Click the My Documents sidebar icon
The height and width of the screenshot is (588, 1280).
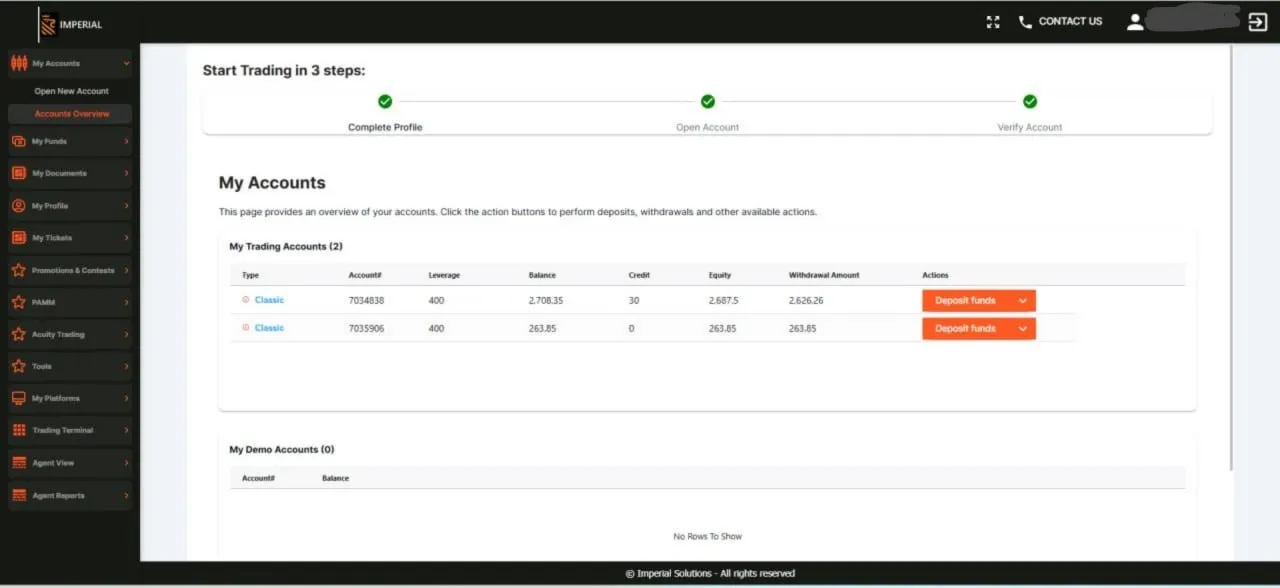(x=18, y=174)
